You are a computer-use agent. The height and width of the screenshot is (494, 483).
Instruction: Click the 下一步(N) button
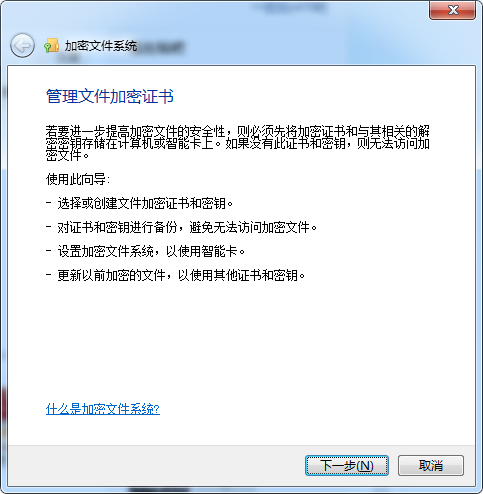coord(347,465)
